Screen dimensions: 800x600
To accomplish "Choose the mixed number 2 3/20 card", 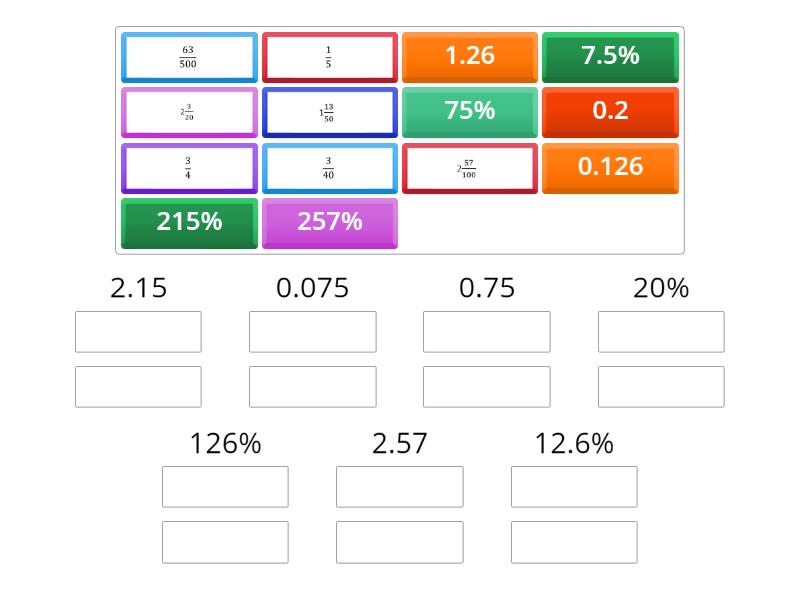I will click(x=188, y=112).
